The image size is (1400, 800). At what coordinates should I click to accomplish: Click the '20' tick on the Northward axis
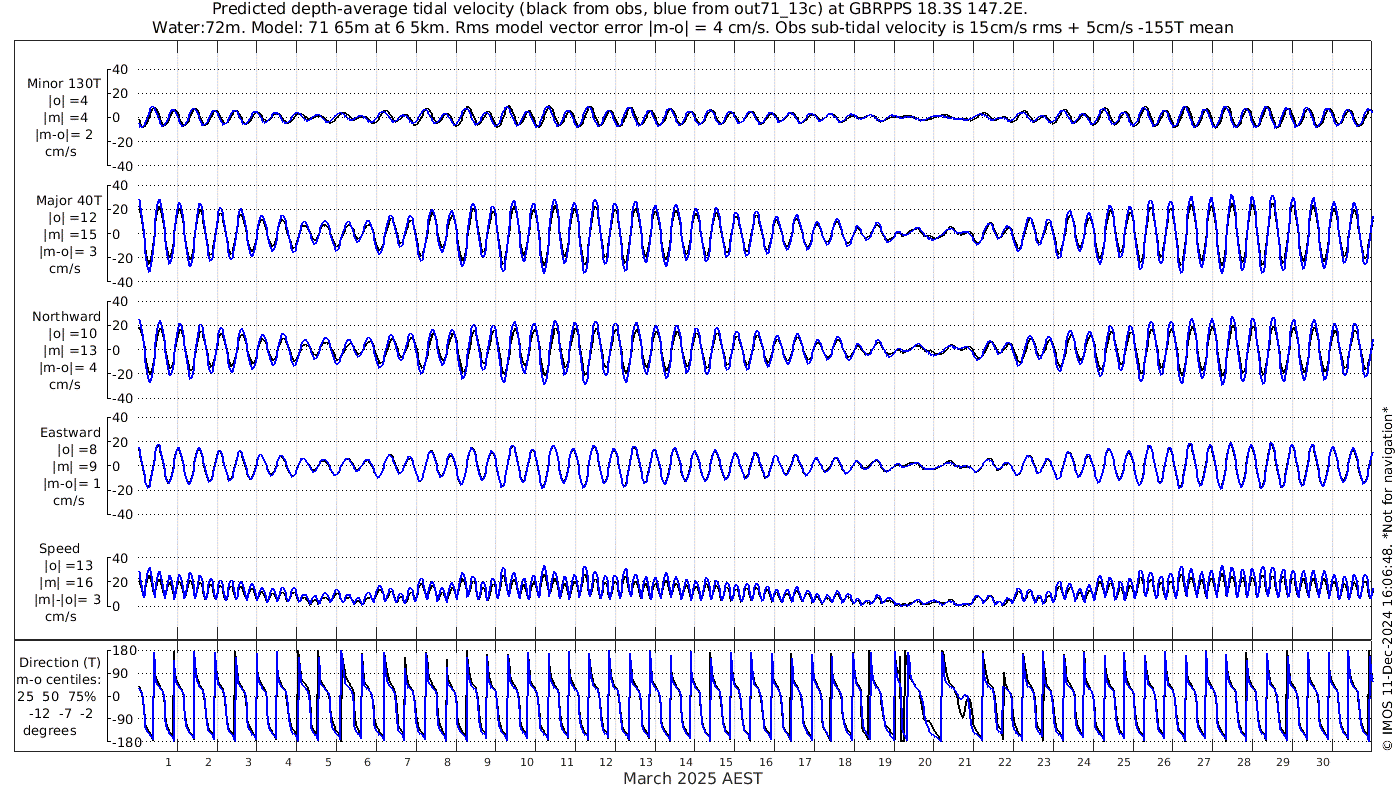click(x=121, y=325)
